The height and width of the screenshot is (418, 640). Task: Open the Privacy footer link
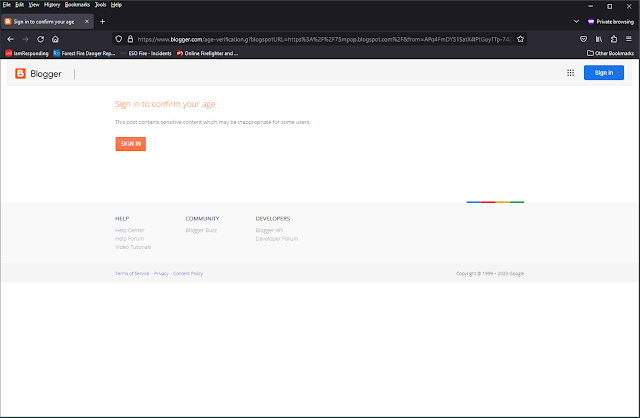tap(161, 273)
